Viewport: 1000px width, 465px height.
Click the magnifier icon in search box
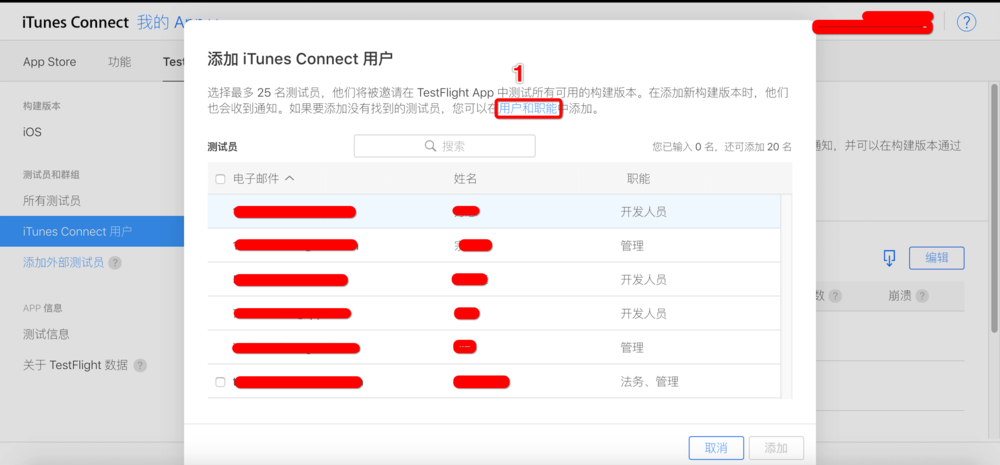pos(430,146)
